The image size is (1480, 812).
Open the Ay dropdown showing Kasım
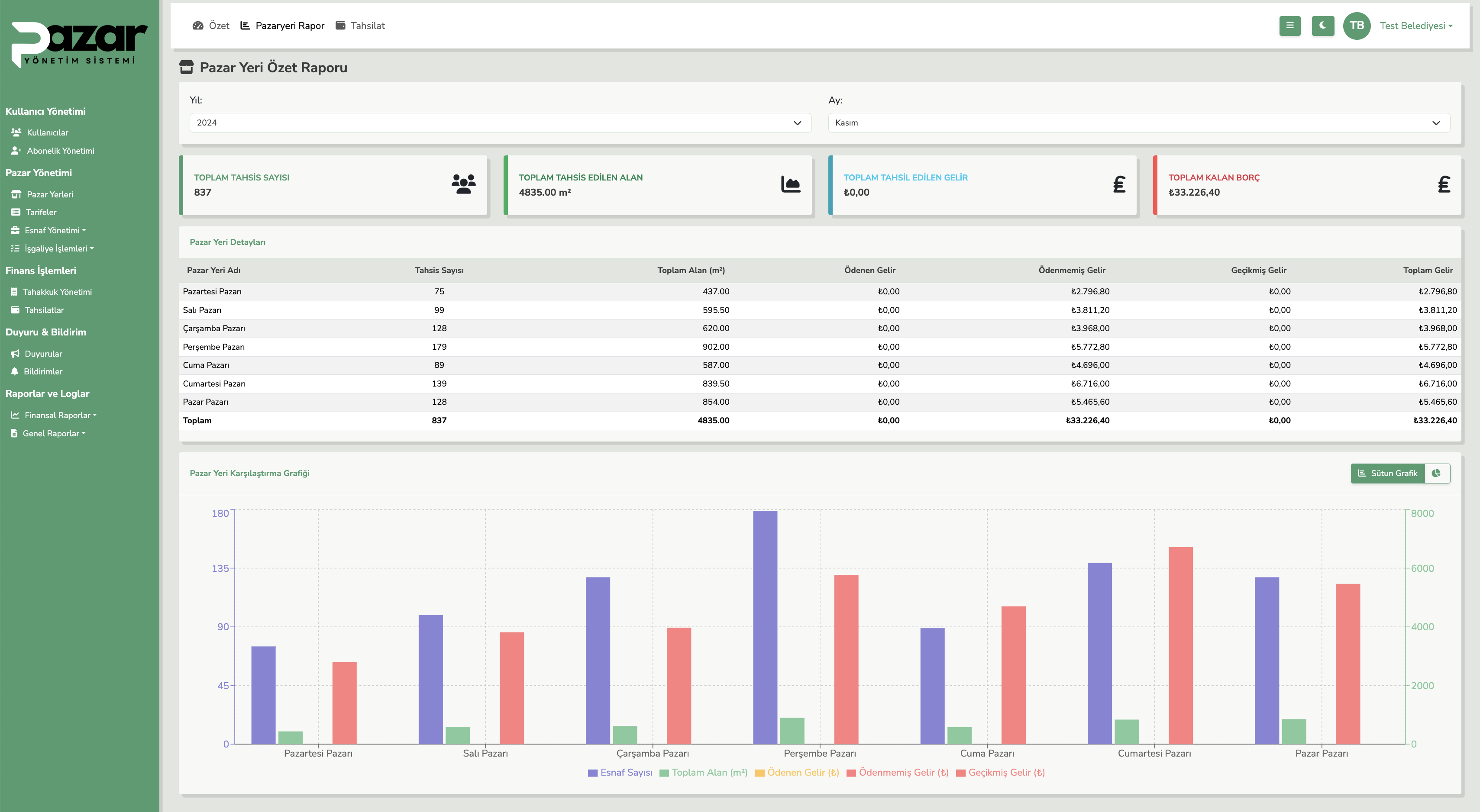(1139, 123)
